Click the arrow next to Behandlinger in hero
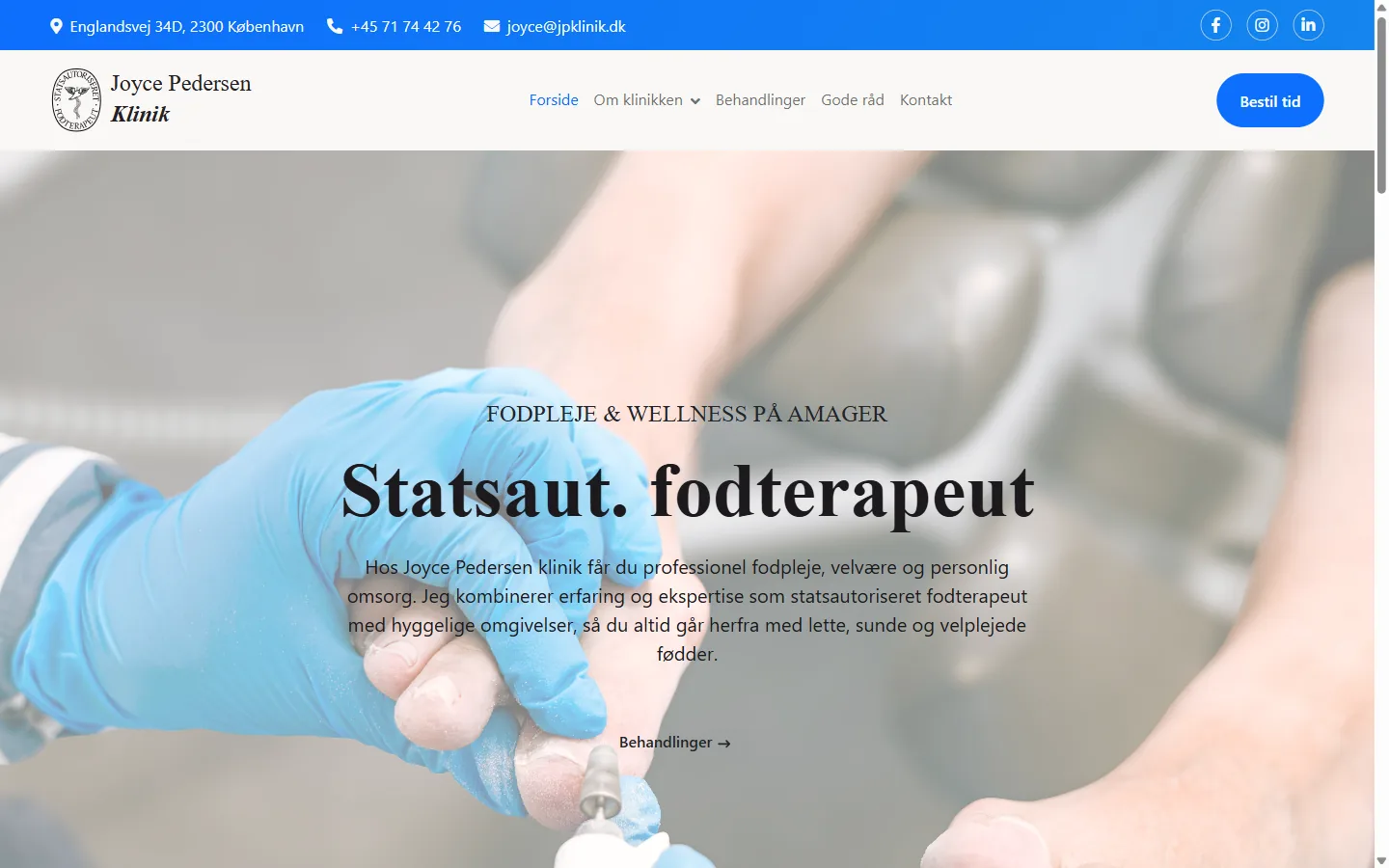The height and width of the screenshot is (868, 1389). [x=724, y=744]
